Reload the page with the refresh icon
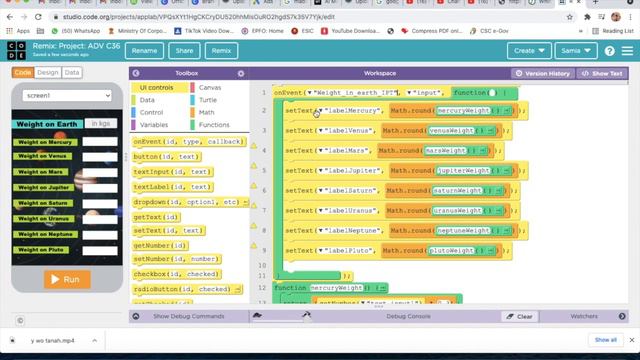The width and height of the screenshot is (640, 360). point(38,17)
